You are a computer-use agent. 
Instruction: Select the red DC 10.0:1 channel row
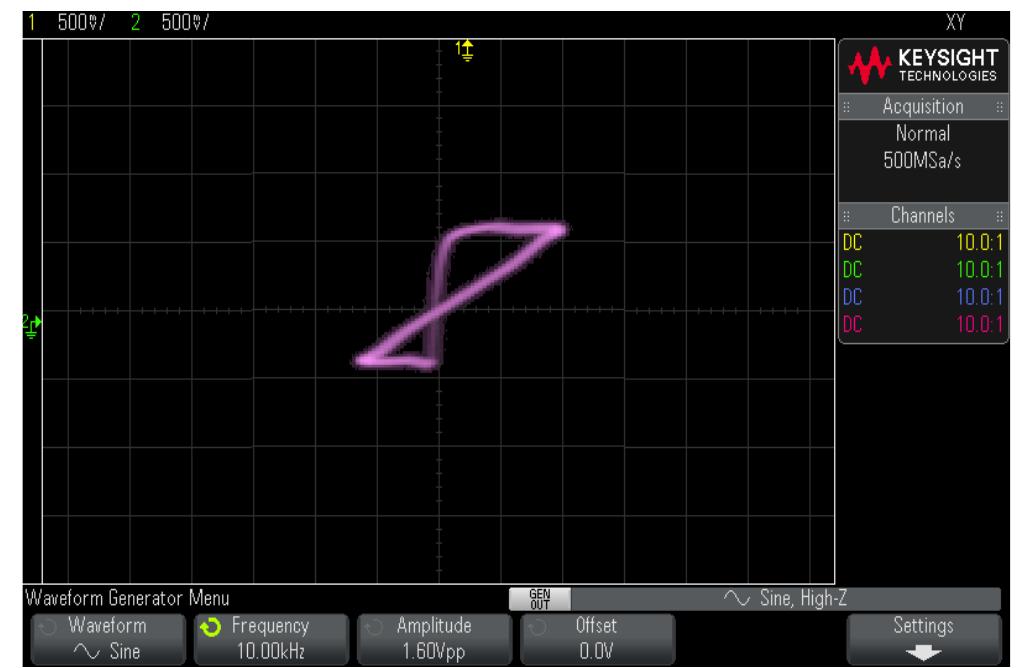point(923,324)
